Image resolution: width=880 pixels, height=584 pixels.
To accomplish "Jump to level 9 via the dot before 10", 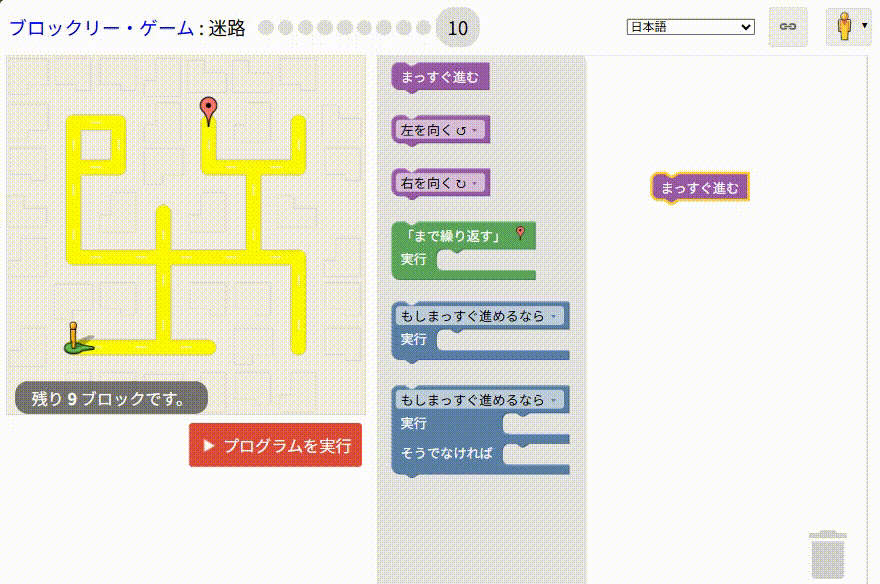I will [424, 27].
